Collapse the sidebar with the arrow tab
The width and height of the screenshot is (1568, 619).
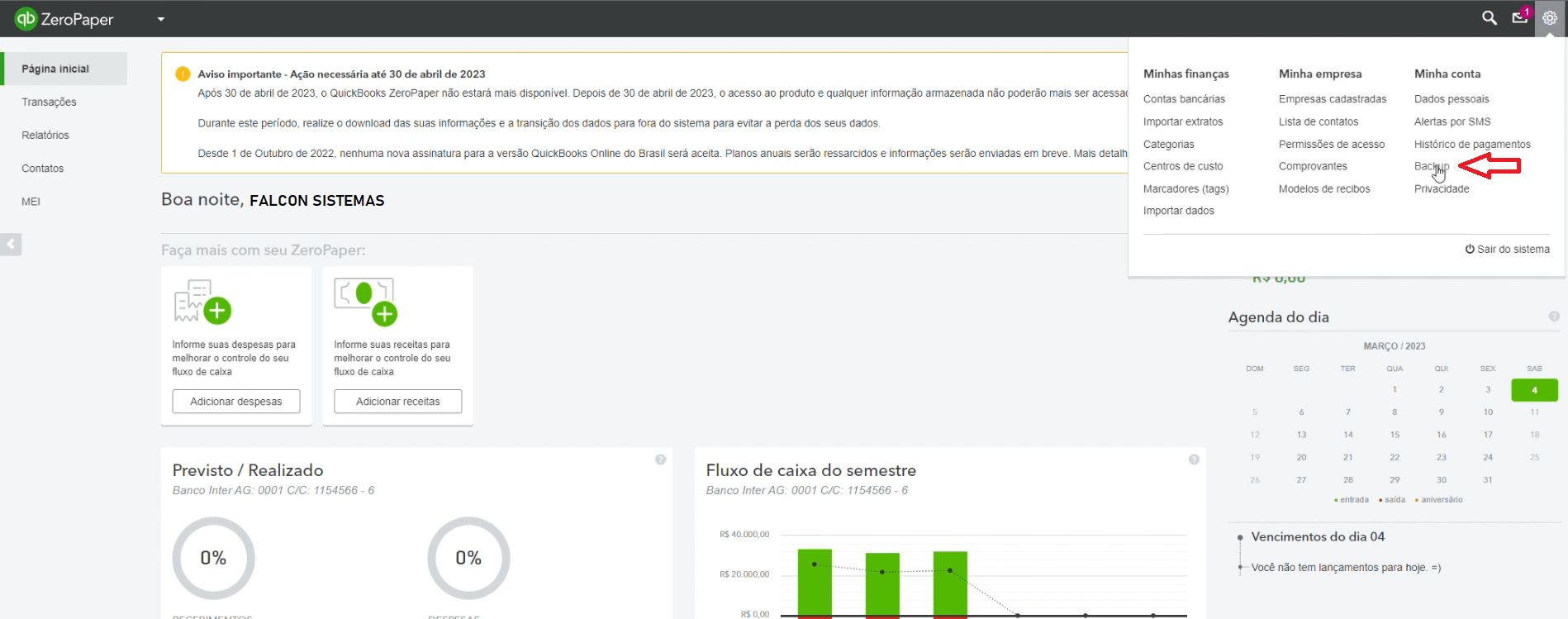pos(11,245)
